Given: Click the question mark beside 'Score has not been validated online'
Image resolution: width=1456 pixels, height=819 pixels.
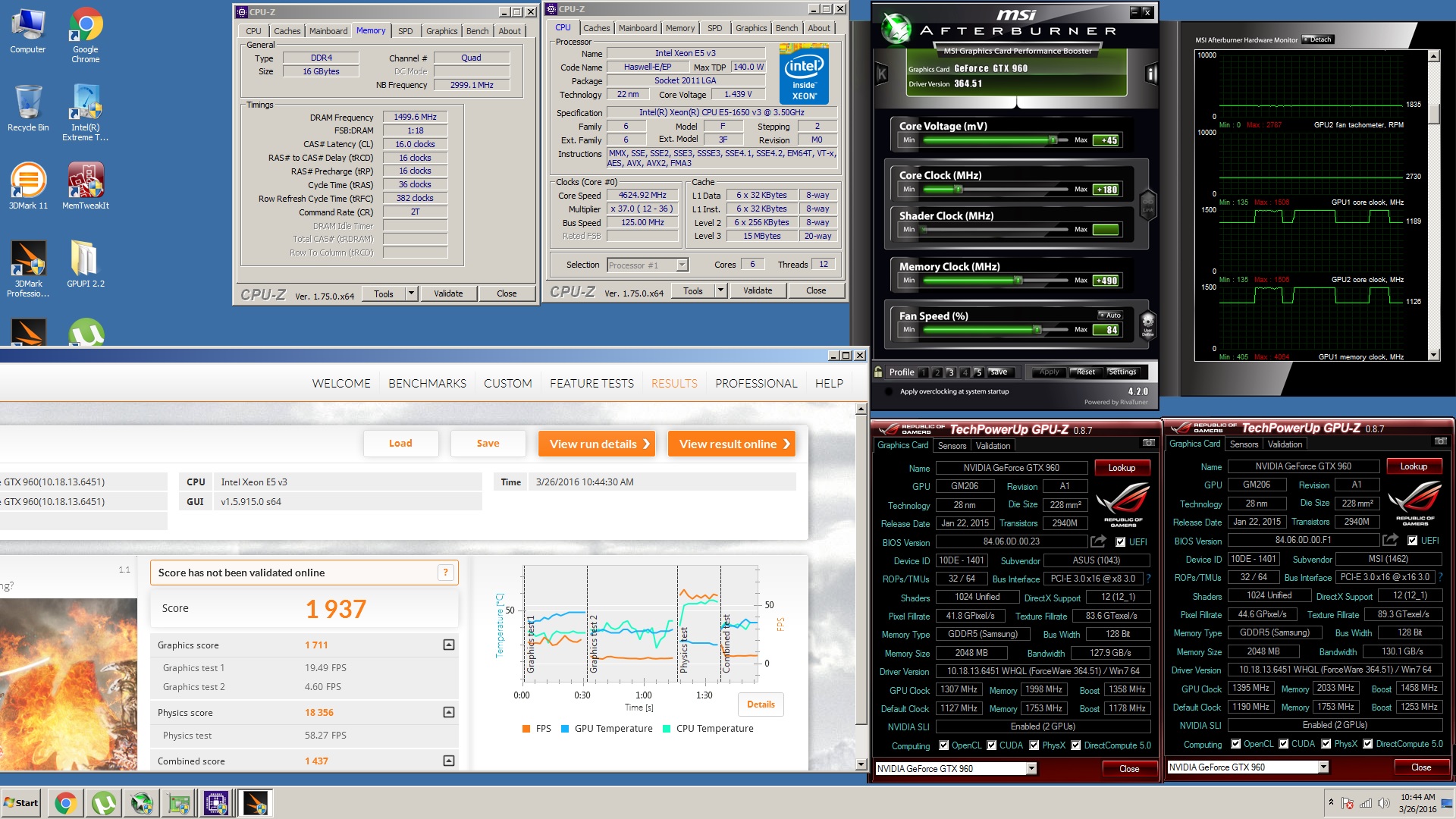Looking at the screenshot, I should [446, 573].
